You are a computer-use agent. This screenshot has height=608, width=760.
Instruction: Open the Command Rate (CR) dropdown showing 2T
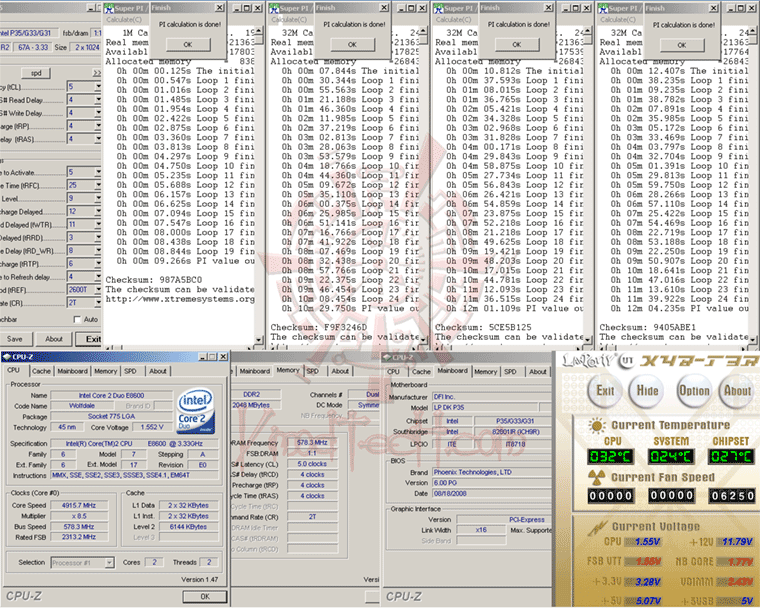97,303
